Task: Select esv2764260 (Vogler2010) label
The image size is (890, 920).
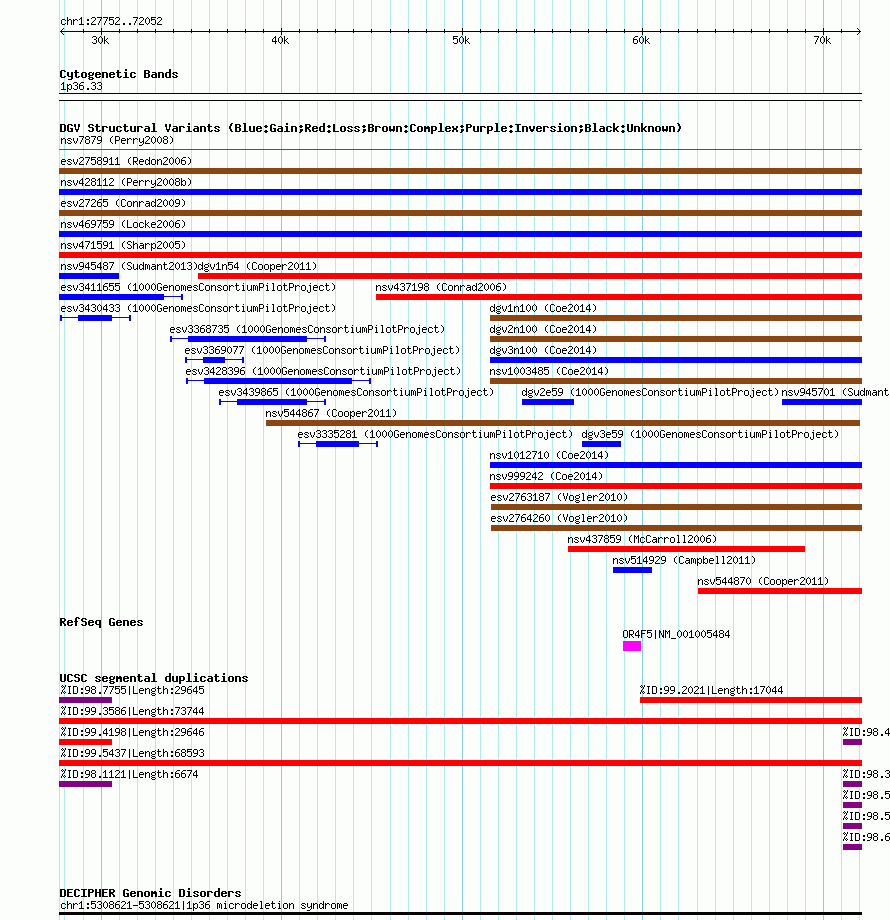Action: coord(559,519)
